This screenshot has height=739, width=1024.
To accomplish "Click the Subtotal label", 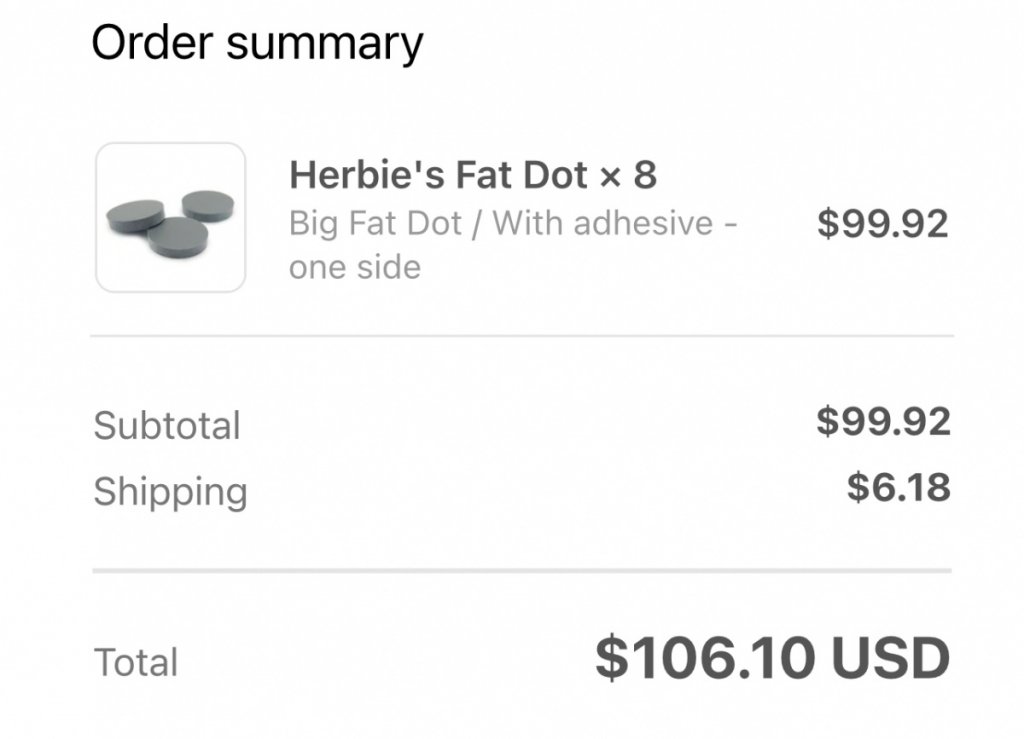I will [167, 426].
